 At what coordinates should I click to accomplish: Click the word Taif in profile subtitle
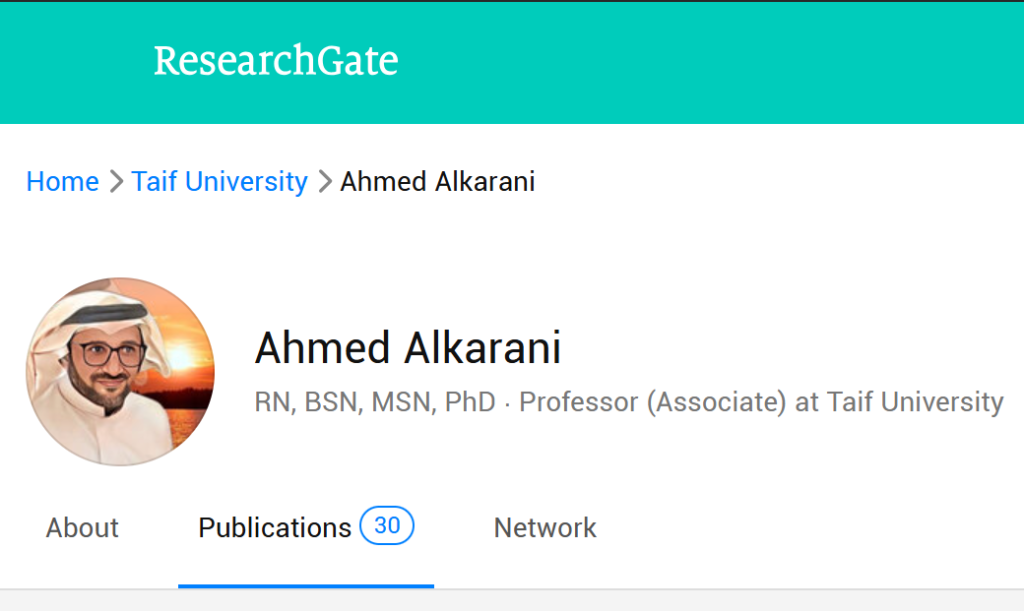(x=846, y=403)
